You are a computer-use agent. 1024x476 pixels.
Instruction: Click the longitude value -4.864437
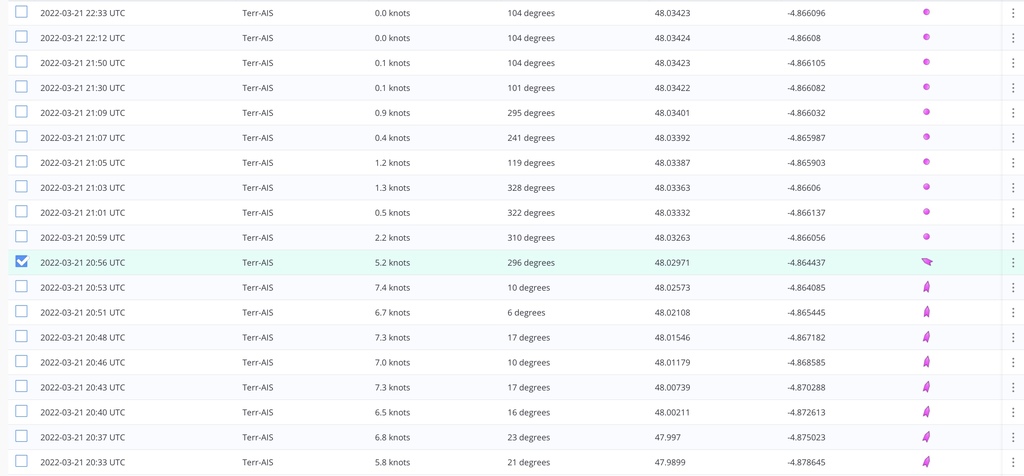tap(807, 262)
